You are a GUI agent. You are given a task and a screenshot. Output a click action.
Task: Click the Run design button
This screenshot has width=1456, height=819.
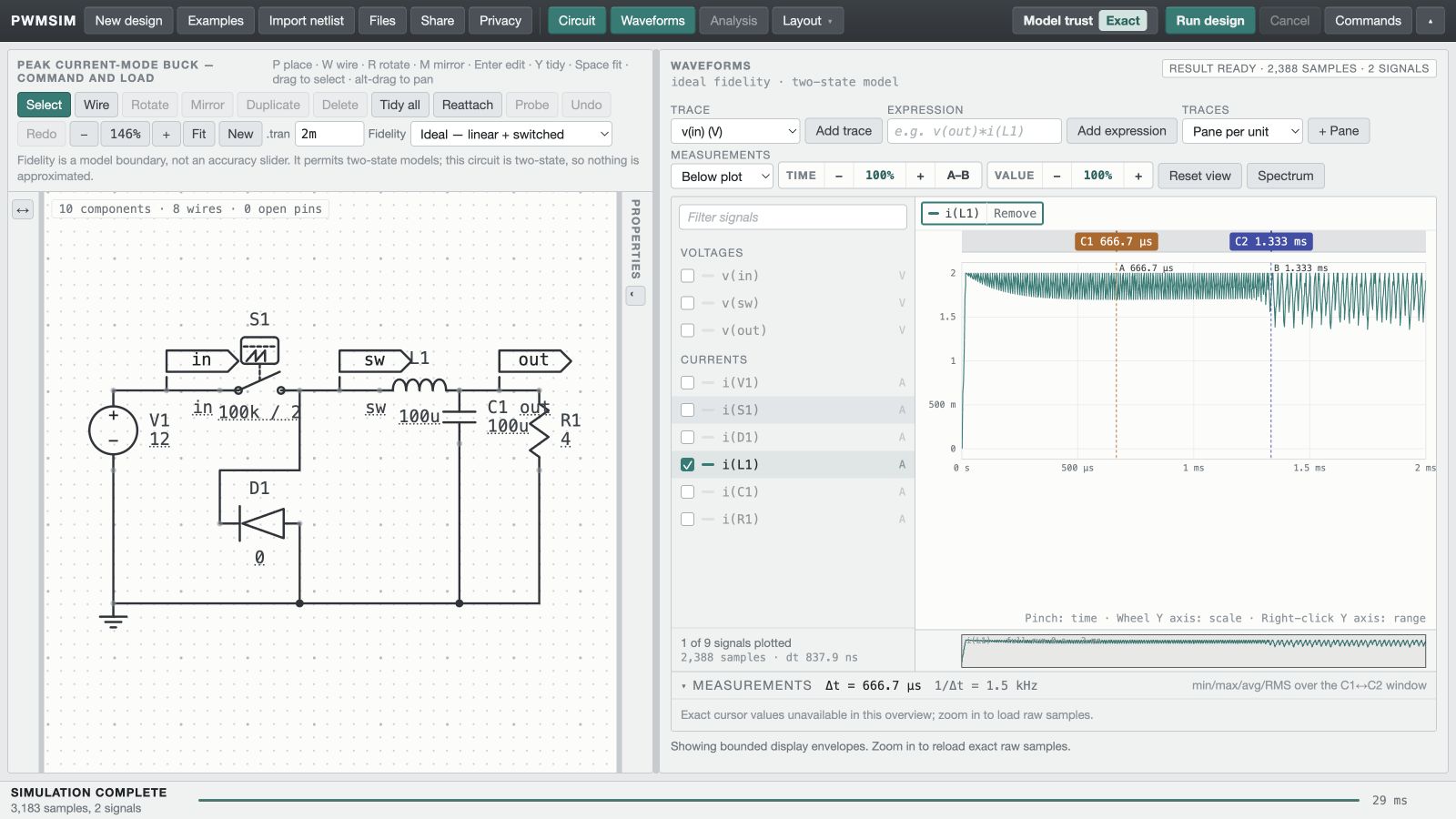tap(1210, 21)
